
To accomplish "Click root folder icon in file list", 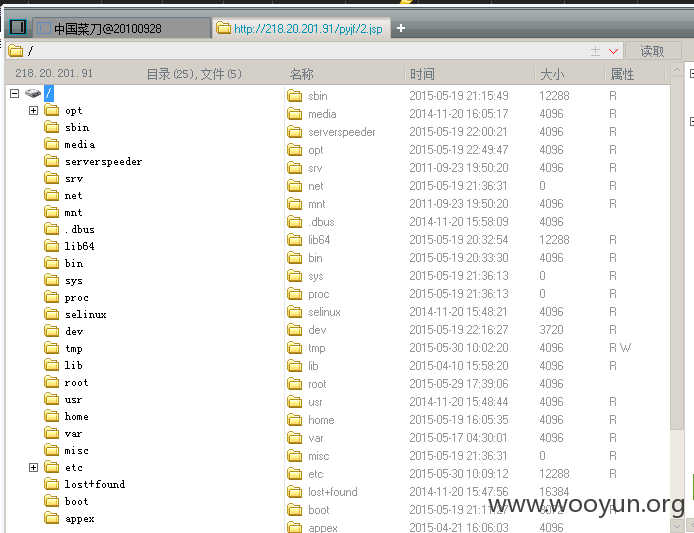I will 295,384.
